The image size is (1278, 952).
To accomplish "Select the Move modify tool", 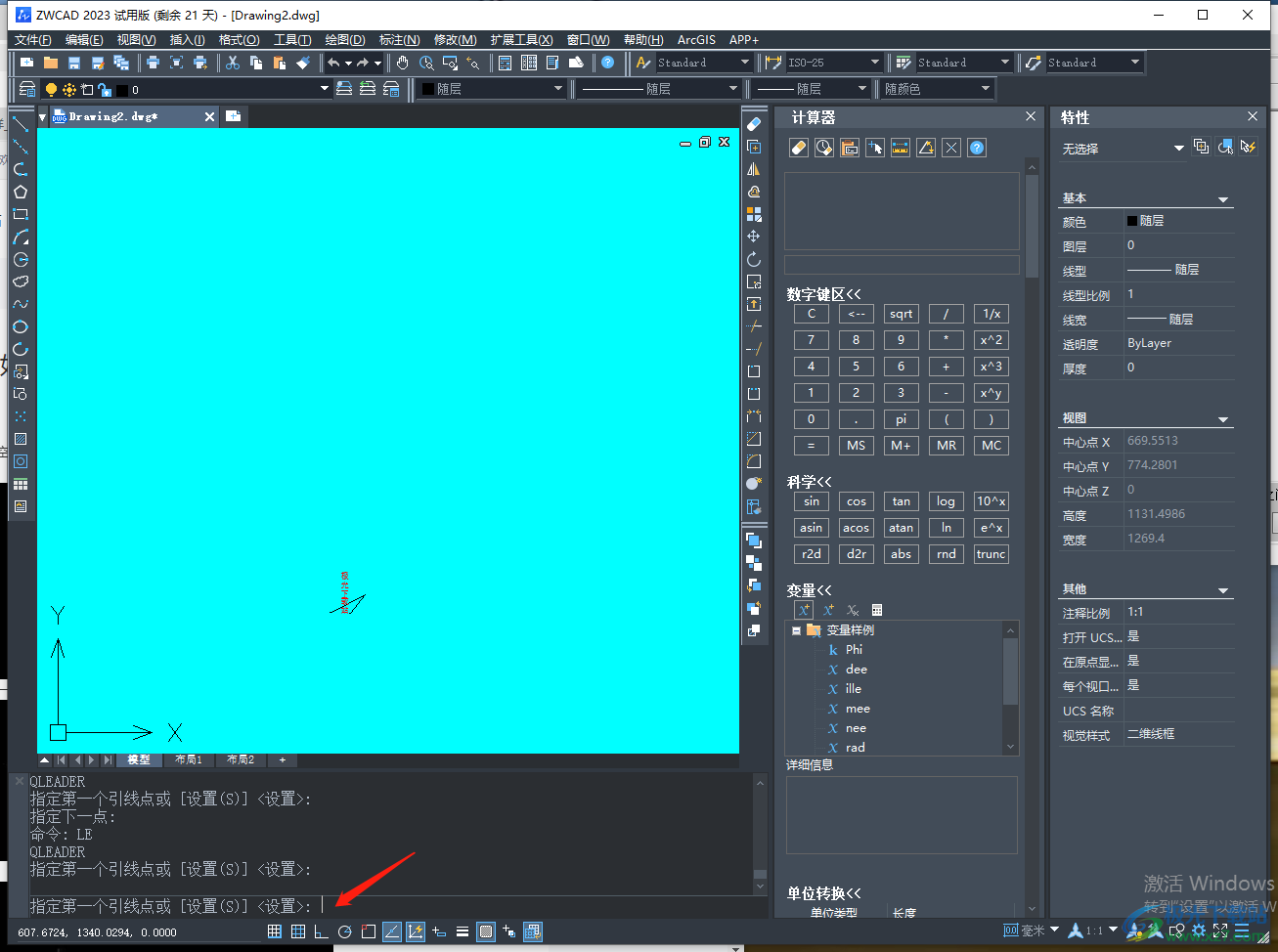I will (754, 237).
